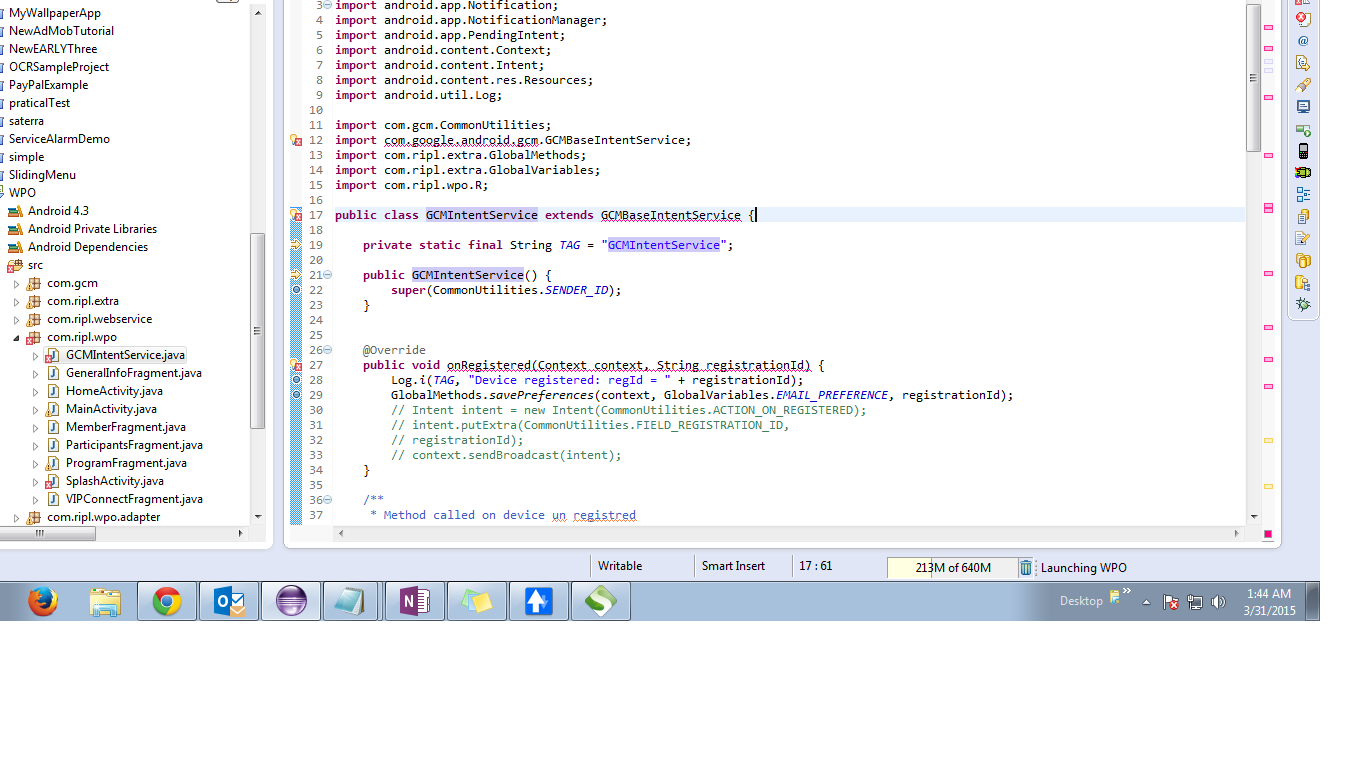Open the Debug view bug icon
Viewport: 1366px width, 768px height.
pyautogui.click(x=1303, y=304)
